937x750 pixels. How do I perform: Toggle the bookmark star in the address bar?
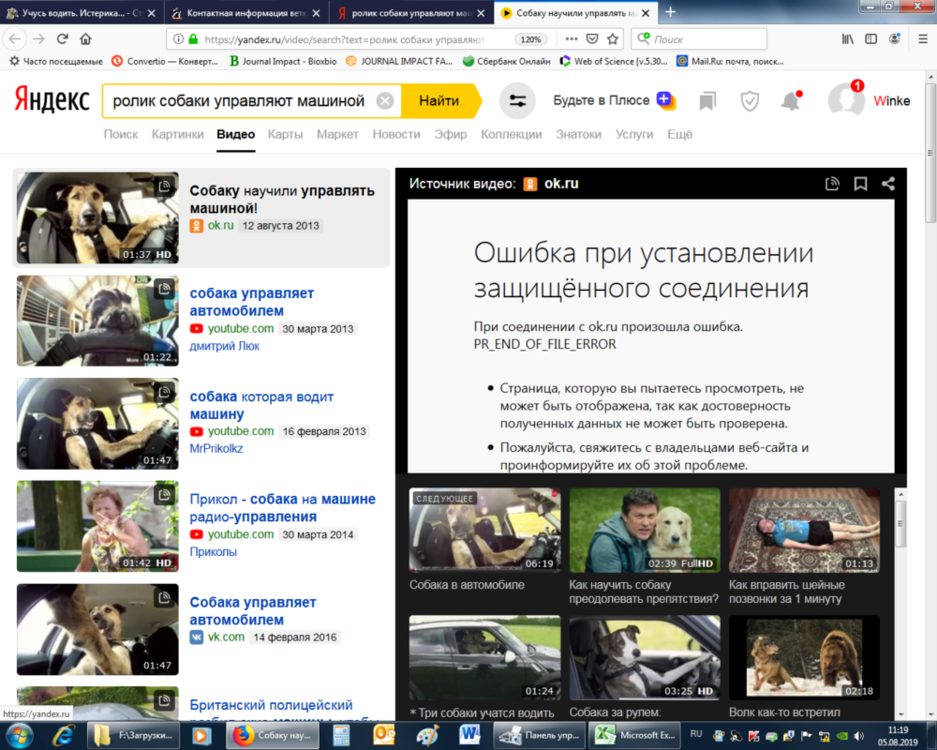tap(615, 38)
